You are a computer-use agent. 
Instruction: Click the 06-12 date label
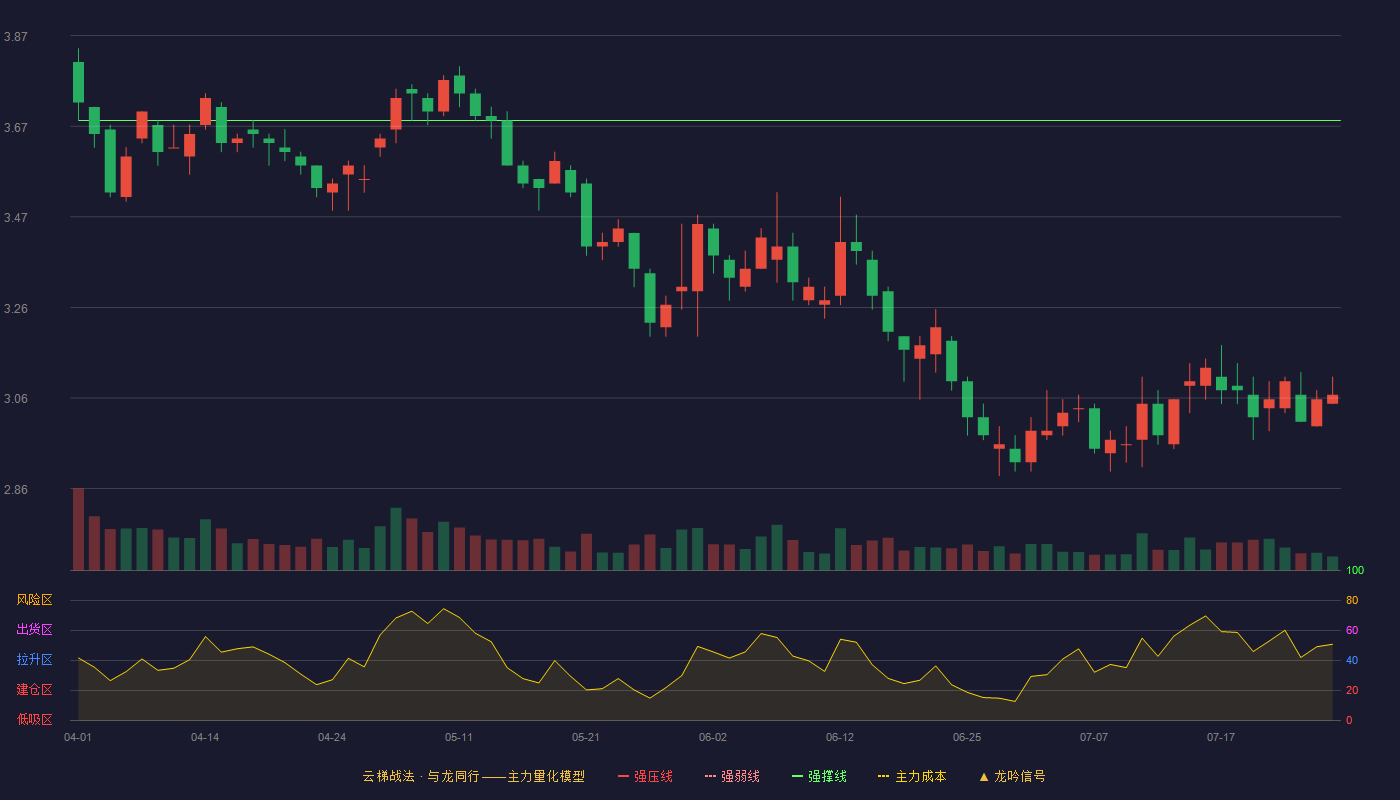click(x=840, y=737)
